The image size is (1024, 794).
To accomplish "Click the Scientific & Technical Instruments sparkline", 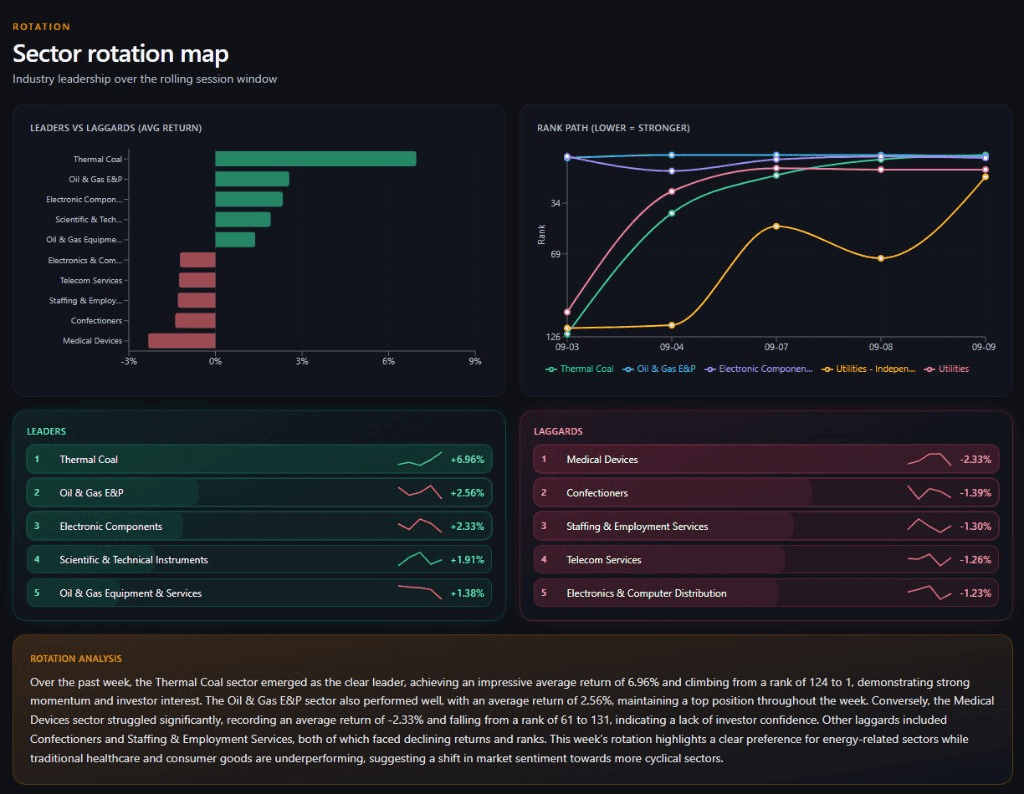I will tap(420, 559).
